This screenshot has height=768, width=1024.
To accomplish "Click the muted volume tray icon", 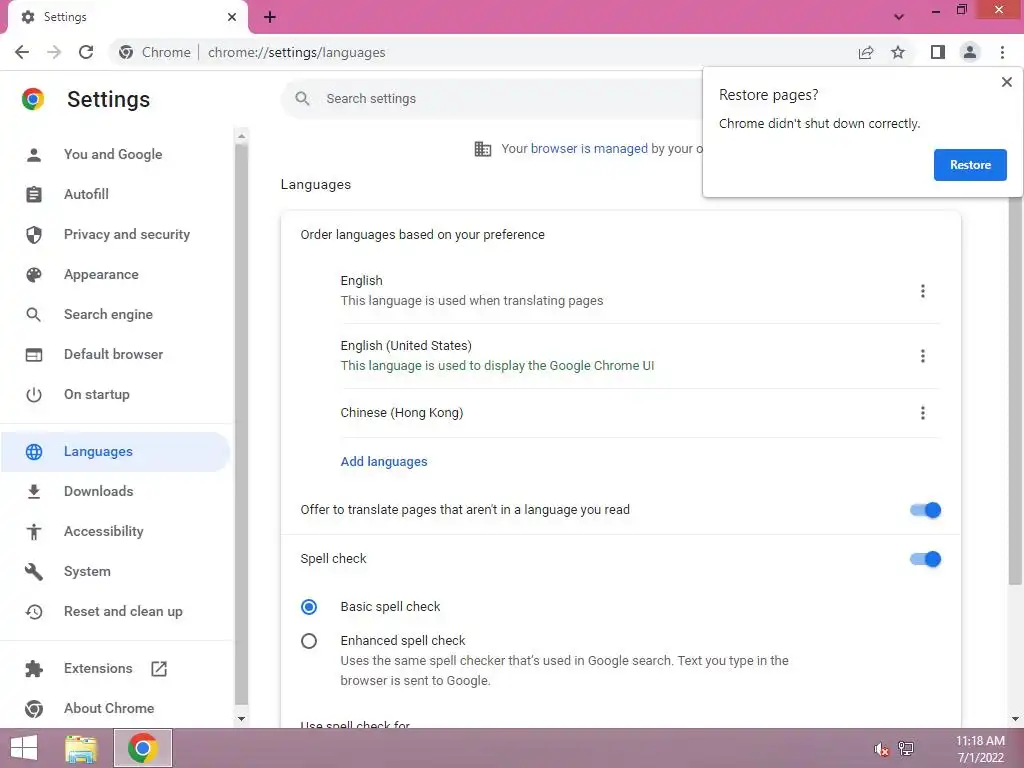I will 881,749.
